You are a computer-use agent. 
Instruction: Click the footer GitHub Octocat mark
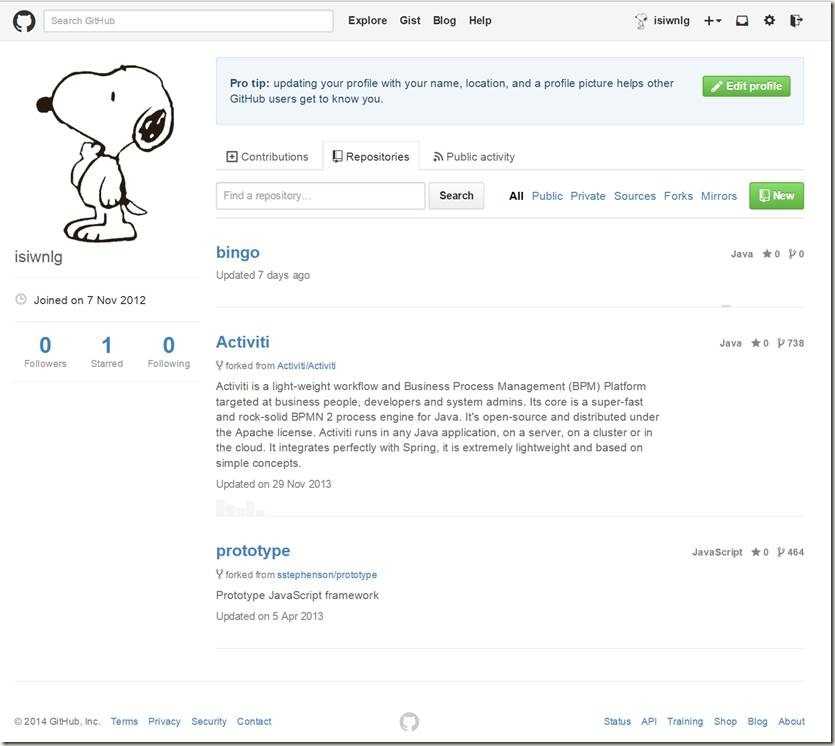[409, 722]
